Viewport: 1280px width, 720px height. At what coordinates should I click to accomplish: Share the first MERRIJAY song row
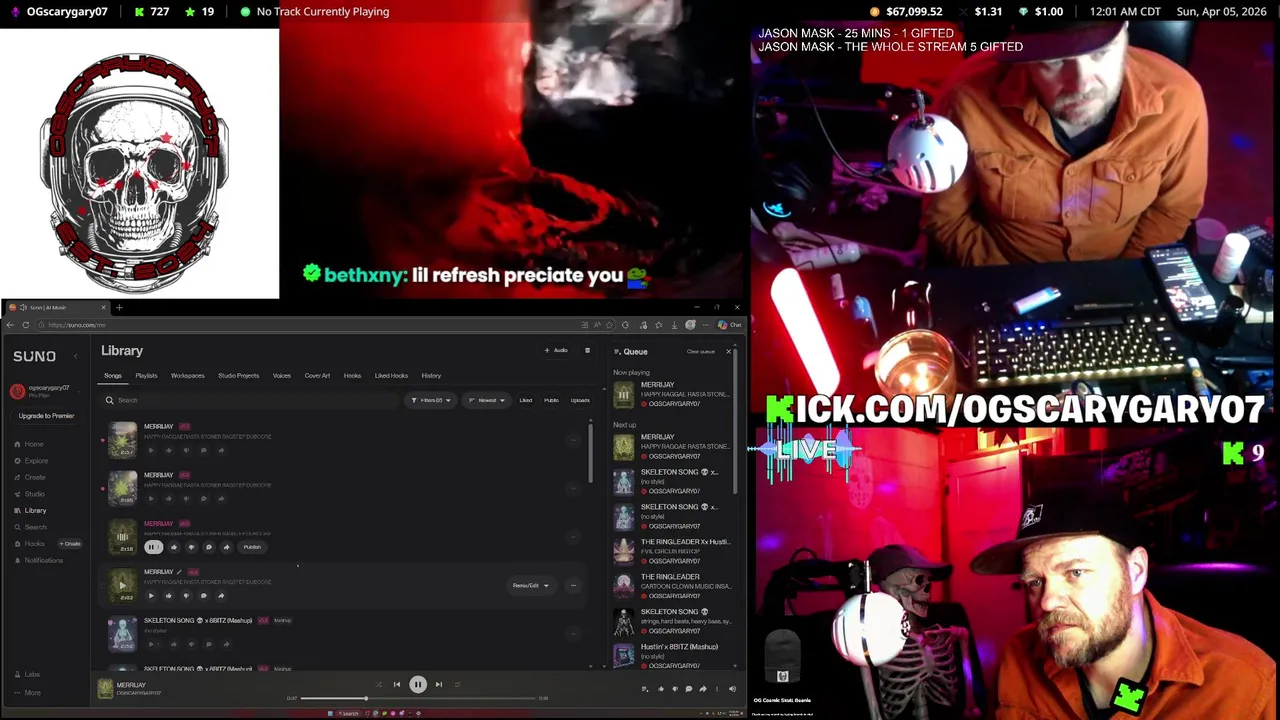221,450
